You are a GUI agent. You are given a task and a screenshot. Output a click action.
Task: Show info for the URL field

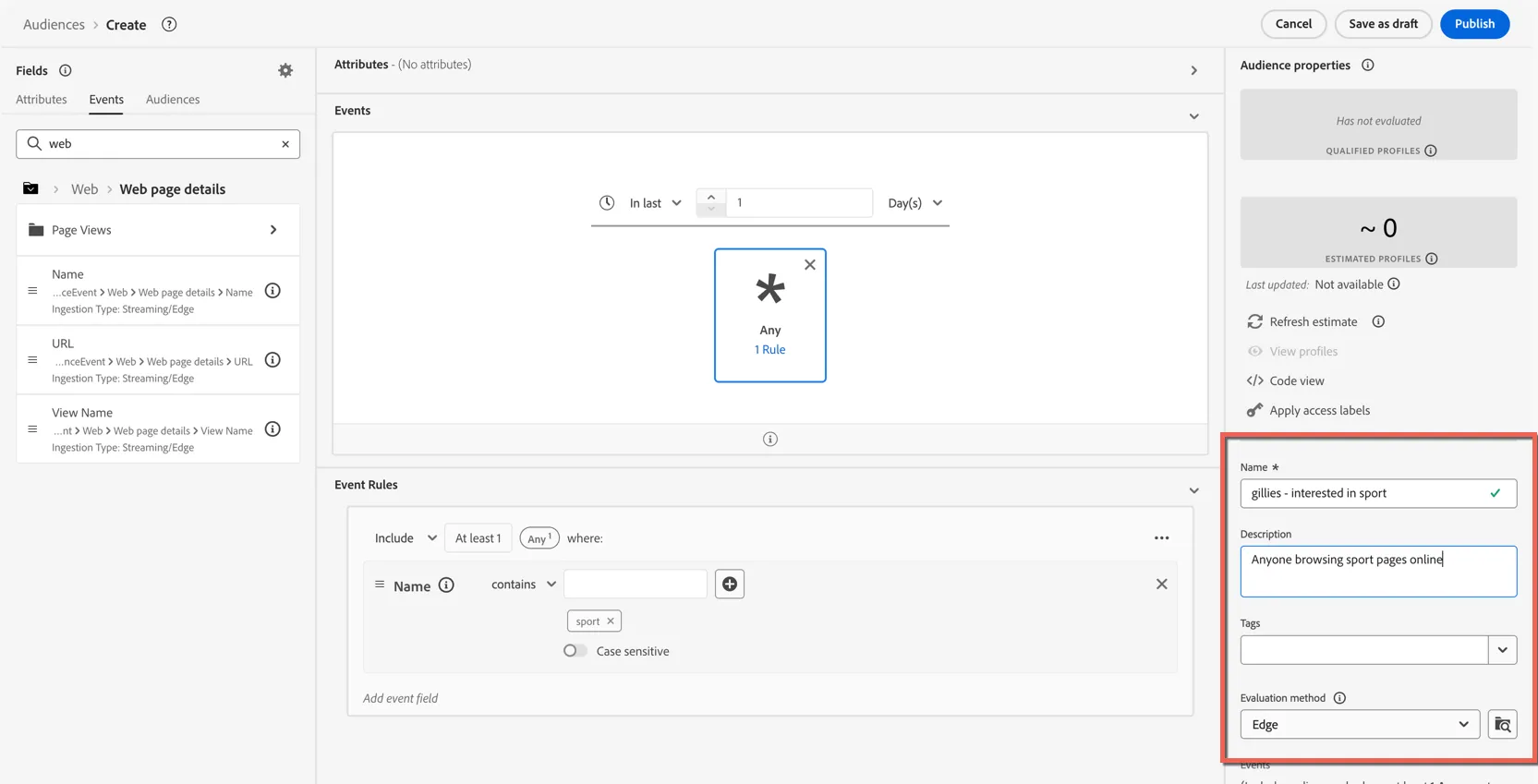click(x=272, y=360)
